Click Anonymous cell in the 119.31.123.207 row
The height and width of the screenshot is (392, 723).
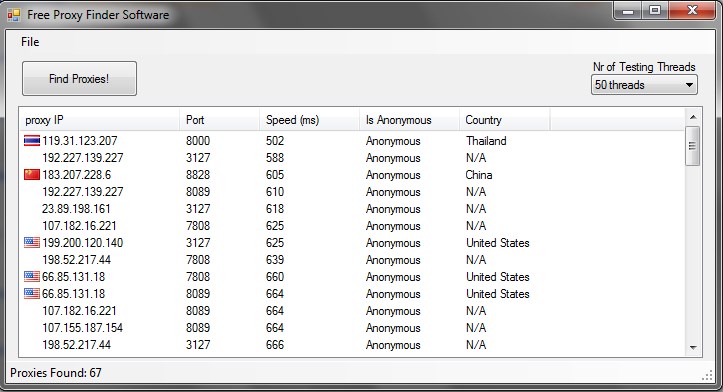393,141
